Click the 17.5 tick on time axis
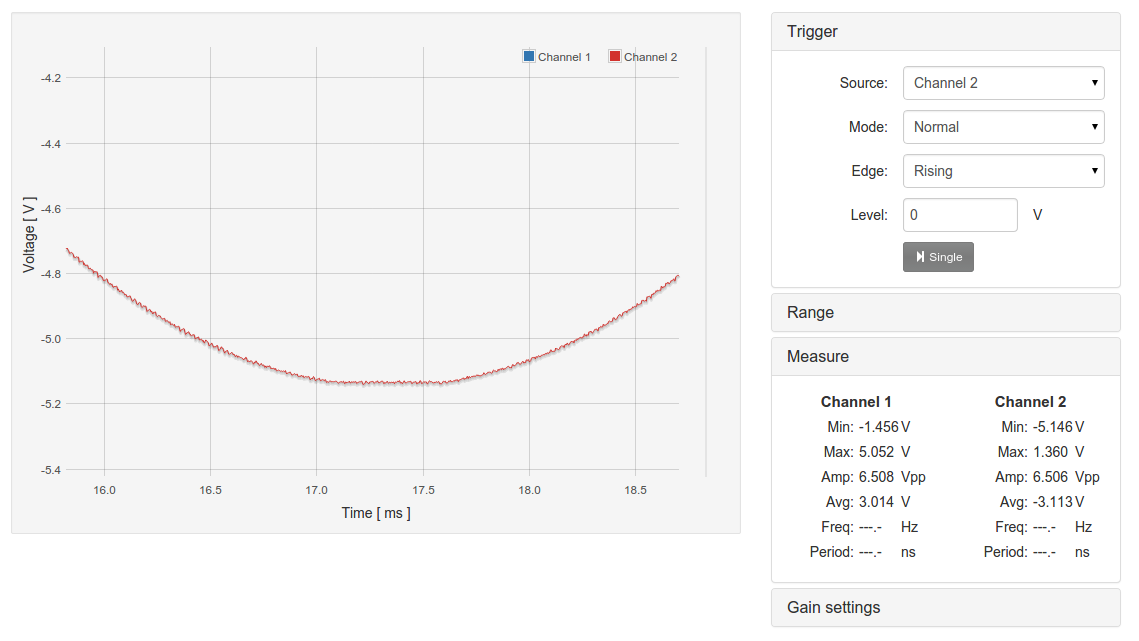1139x641 pixels. 423,490
